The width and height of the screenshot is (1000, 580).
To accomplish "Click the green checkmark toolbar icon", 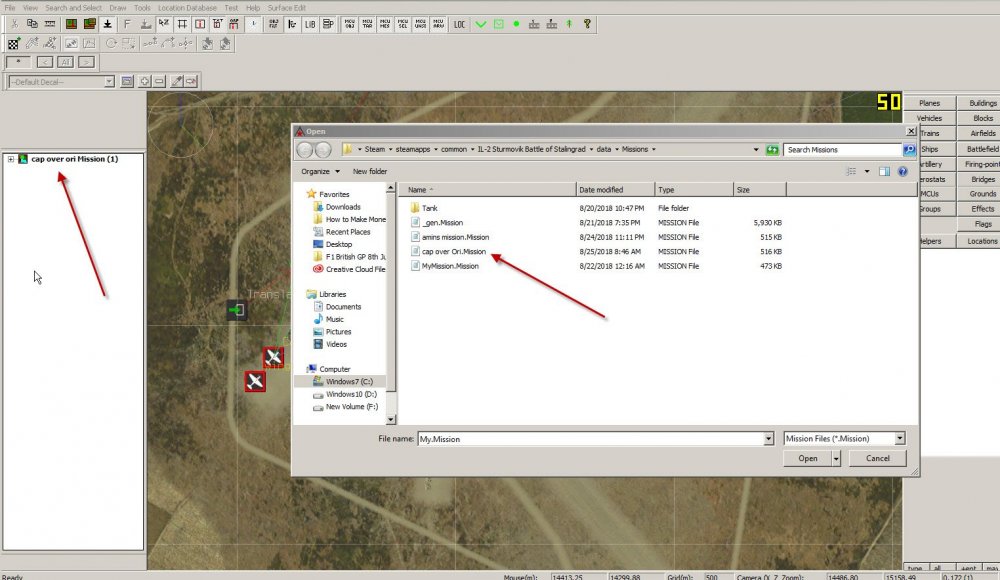I will coord(481,23).
